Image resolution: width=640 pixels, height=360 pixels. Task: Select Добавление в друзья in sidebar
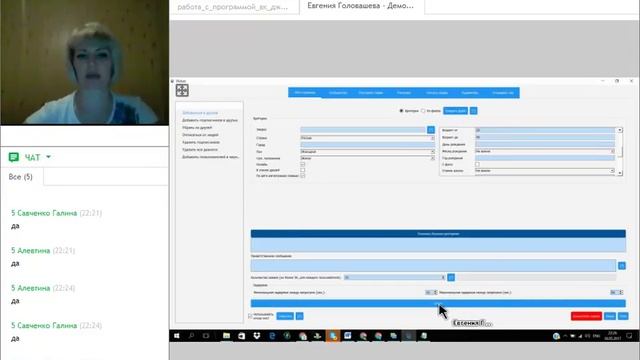[x=200, y=113]
